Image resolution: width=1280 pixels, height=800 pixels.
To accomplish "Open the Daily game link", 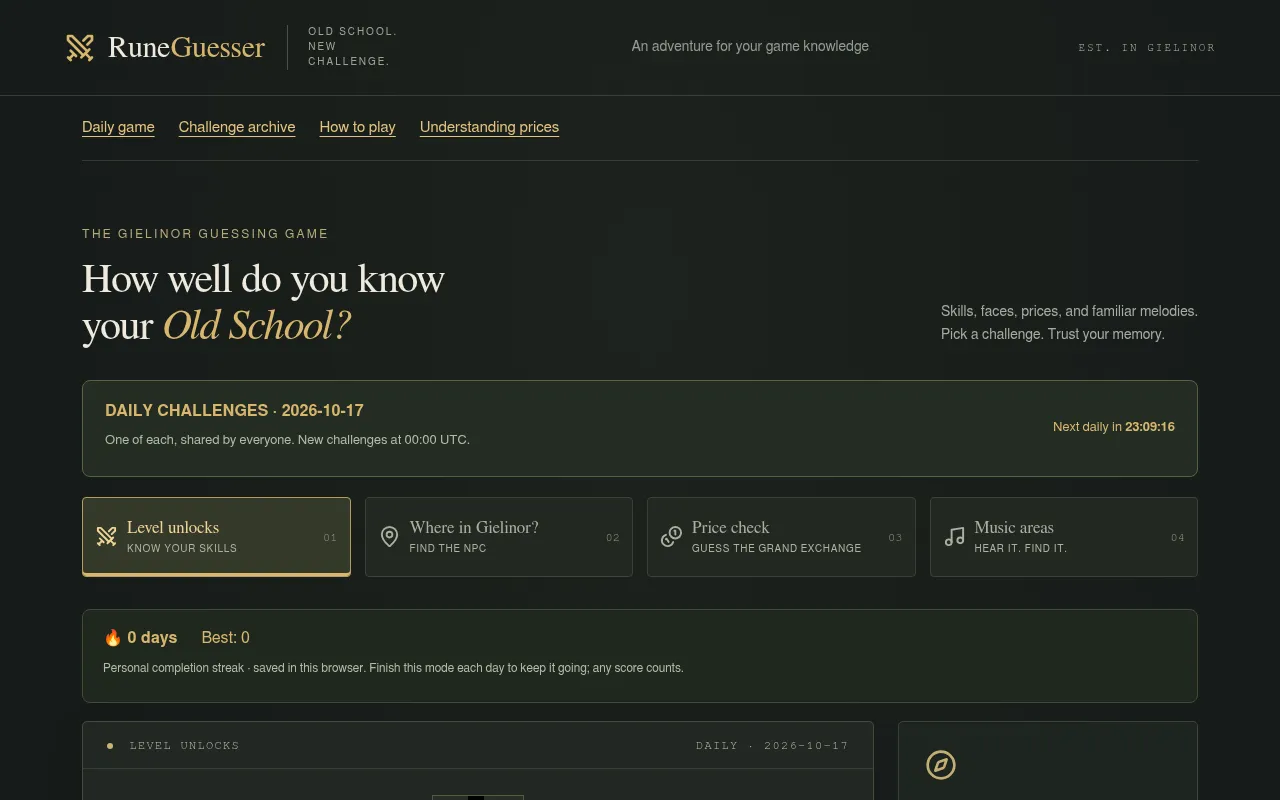I will [x=118, y=127].
